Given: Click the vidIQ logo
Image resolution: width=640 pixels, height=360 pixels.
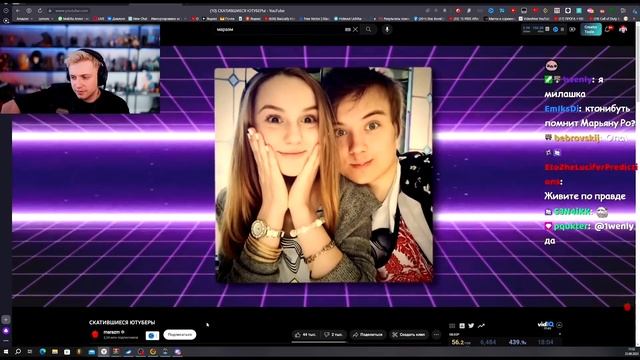Looking at the screenshot, I should pyautogui.click(x=545, y=325).
